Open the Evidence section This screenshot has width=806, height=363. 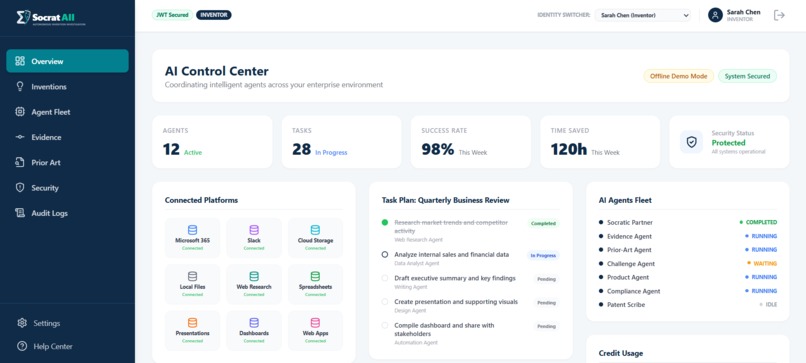[x=67, y=137]
